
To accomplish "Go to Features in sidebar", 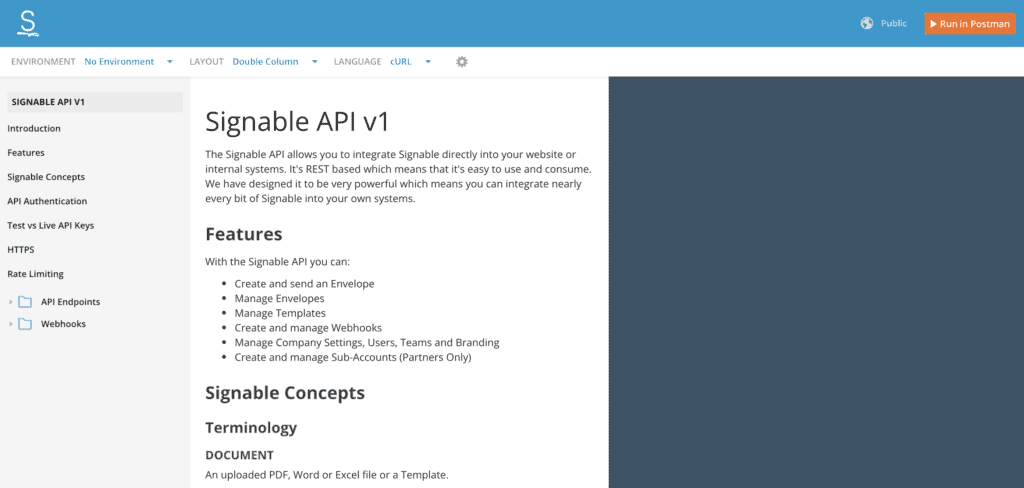I will pos(26,153).
